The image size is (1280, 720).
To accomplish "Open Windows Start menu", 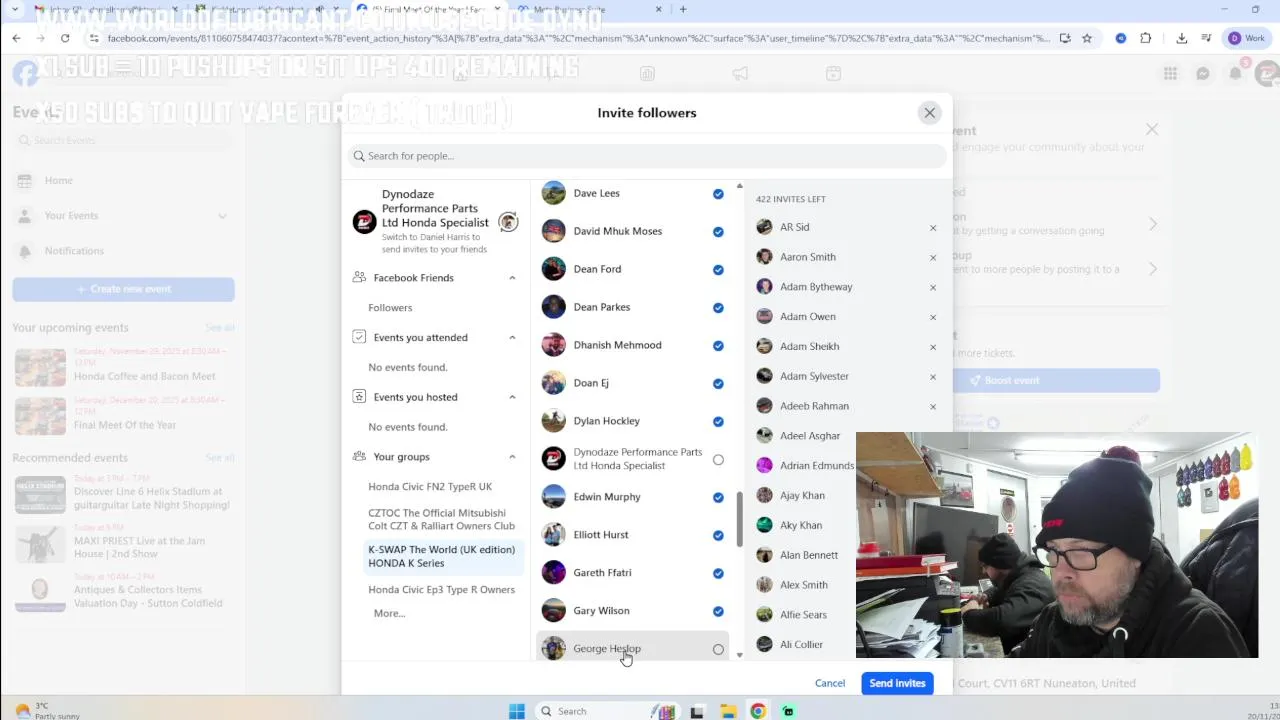I will click(517, 711).
